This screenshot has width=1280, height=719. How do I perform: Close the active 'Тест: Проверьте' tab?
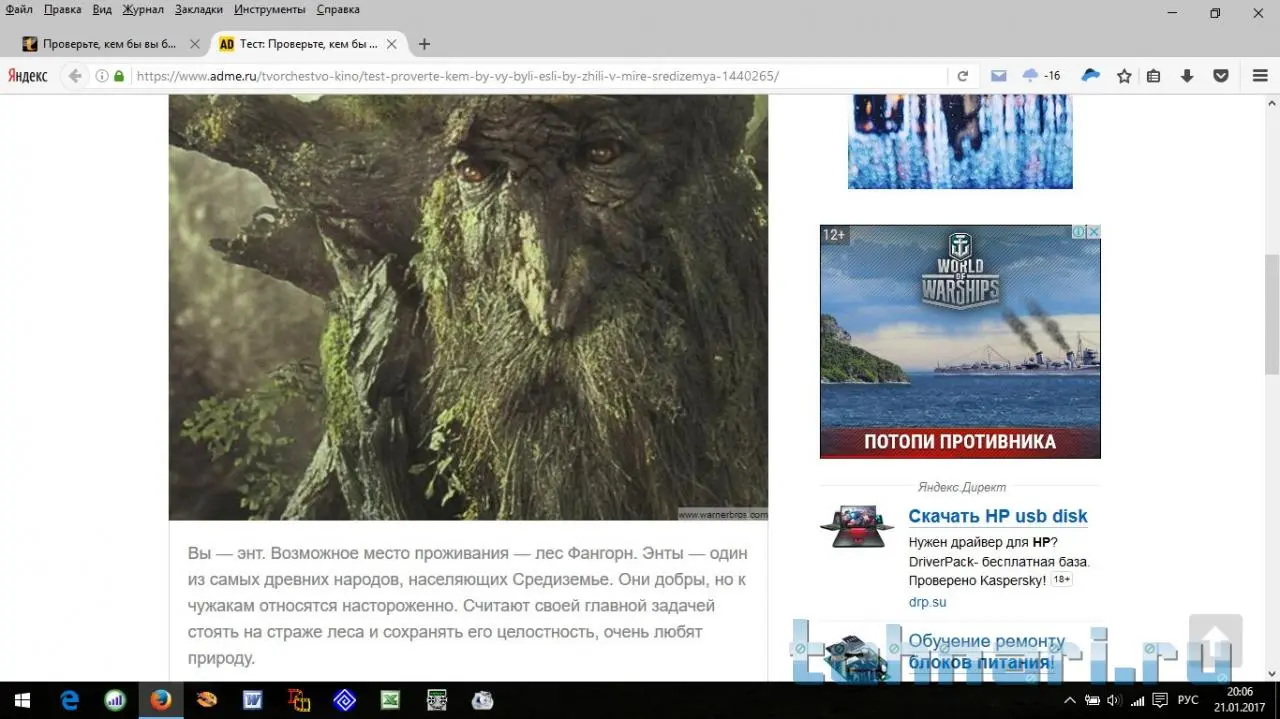click(392, 44)
